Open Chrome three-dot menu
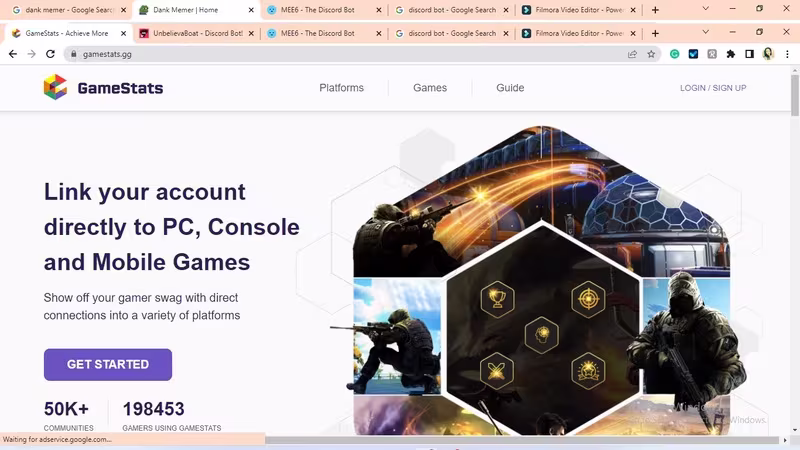Viewport: 800px width, 450px height. click(x=787, y=54)
